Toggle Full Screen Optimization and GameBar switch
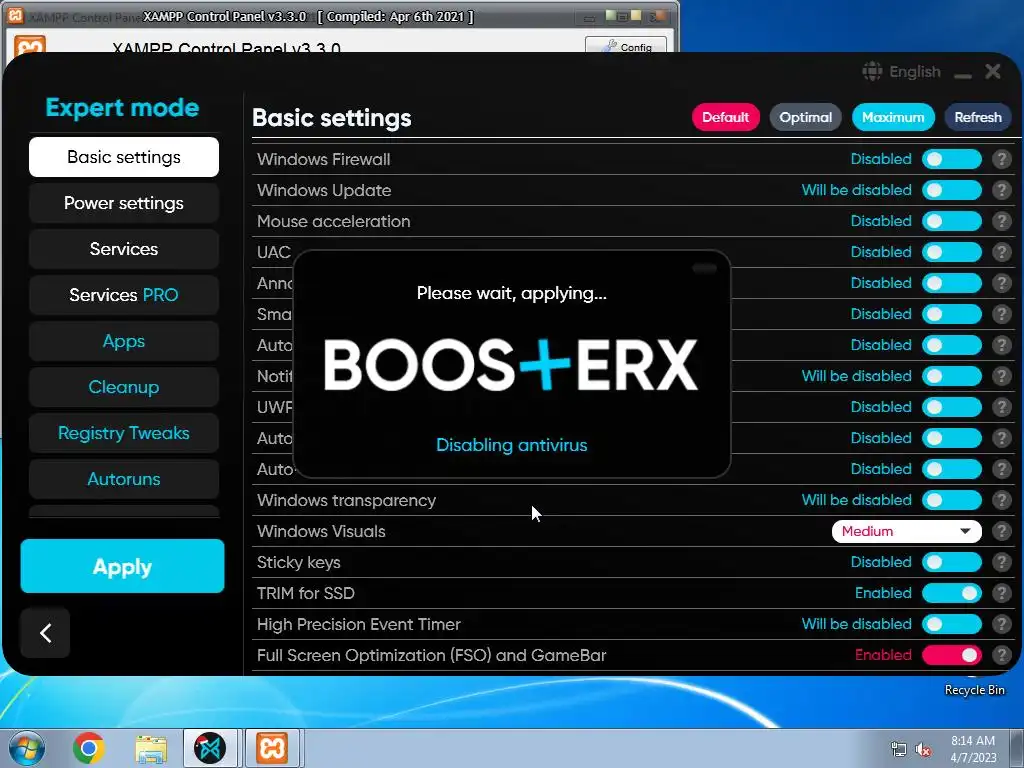Image resolution: width=1024 pixels, height=768 pixels. [x=952, y=655]
